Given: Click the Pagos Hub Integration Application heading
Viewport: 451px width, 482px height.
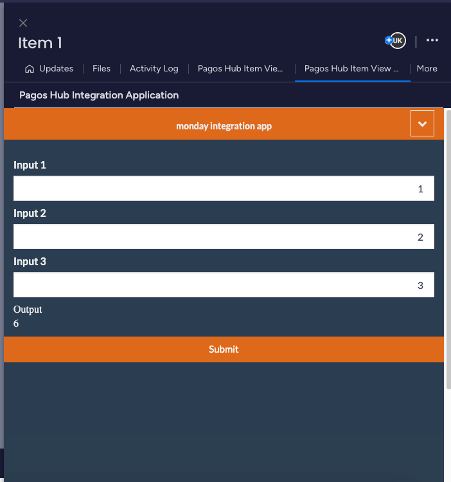Looking at the screenshot, I should [x=99, y=95].
